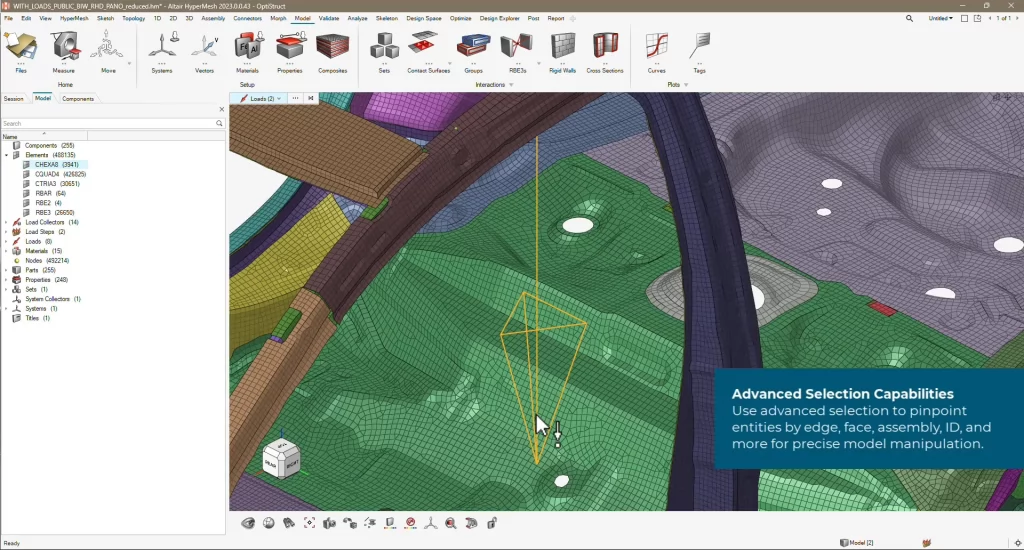Image resolution: width=1024 pixels, height=550 pixels.
Task: Click the eye view icon in bottom toolbar
Action: click(x=248, y=523)
